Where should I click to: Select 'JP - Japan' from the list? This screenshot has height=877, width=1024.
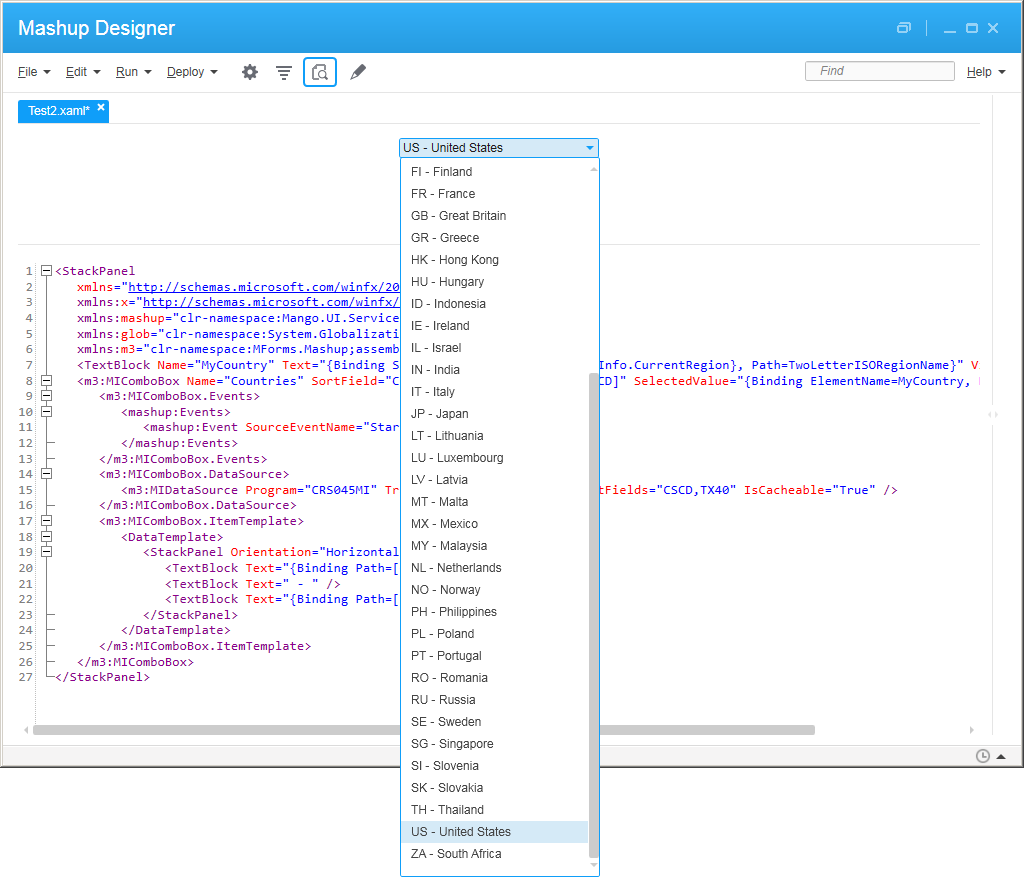pyautogui.click(x=439, y=414)
